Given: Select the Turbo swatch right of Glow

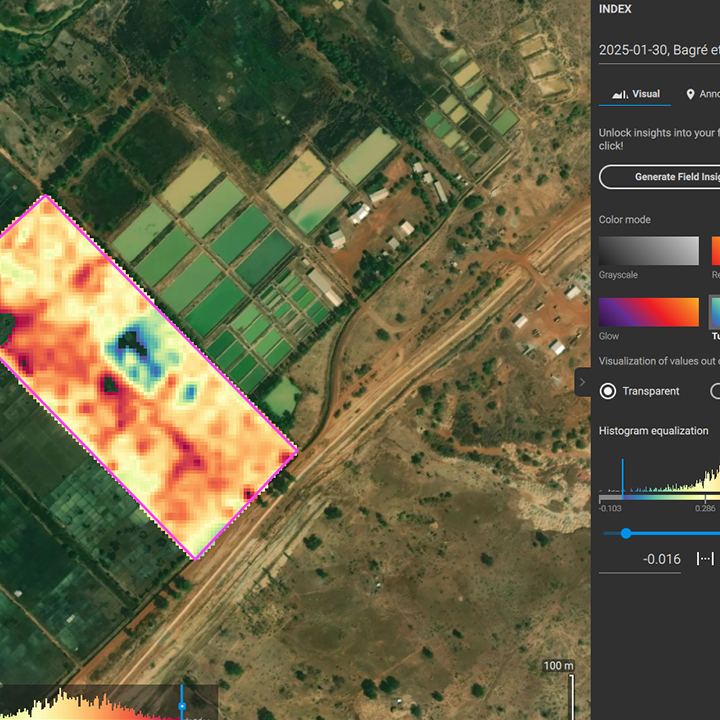Looking at the screenshot, I should click(714, 312).
